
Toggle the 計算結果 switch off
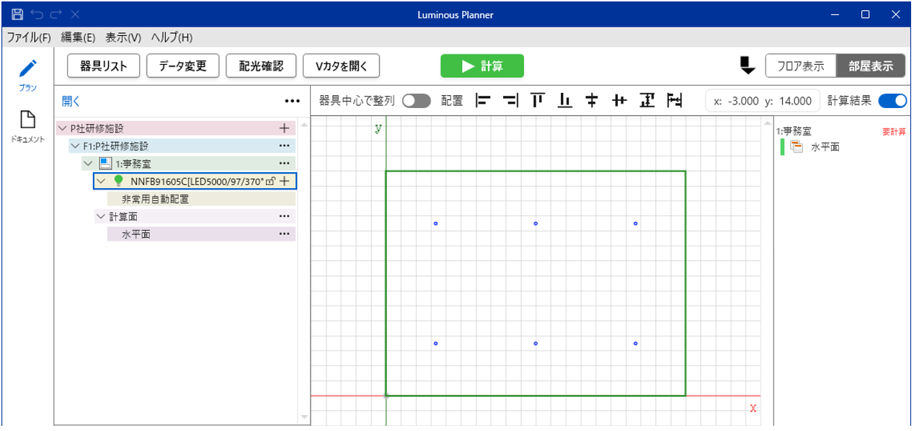point(892,101)
